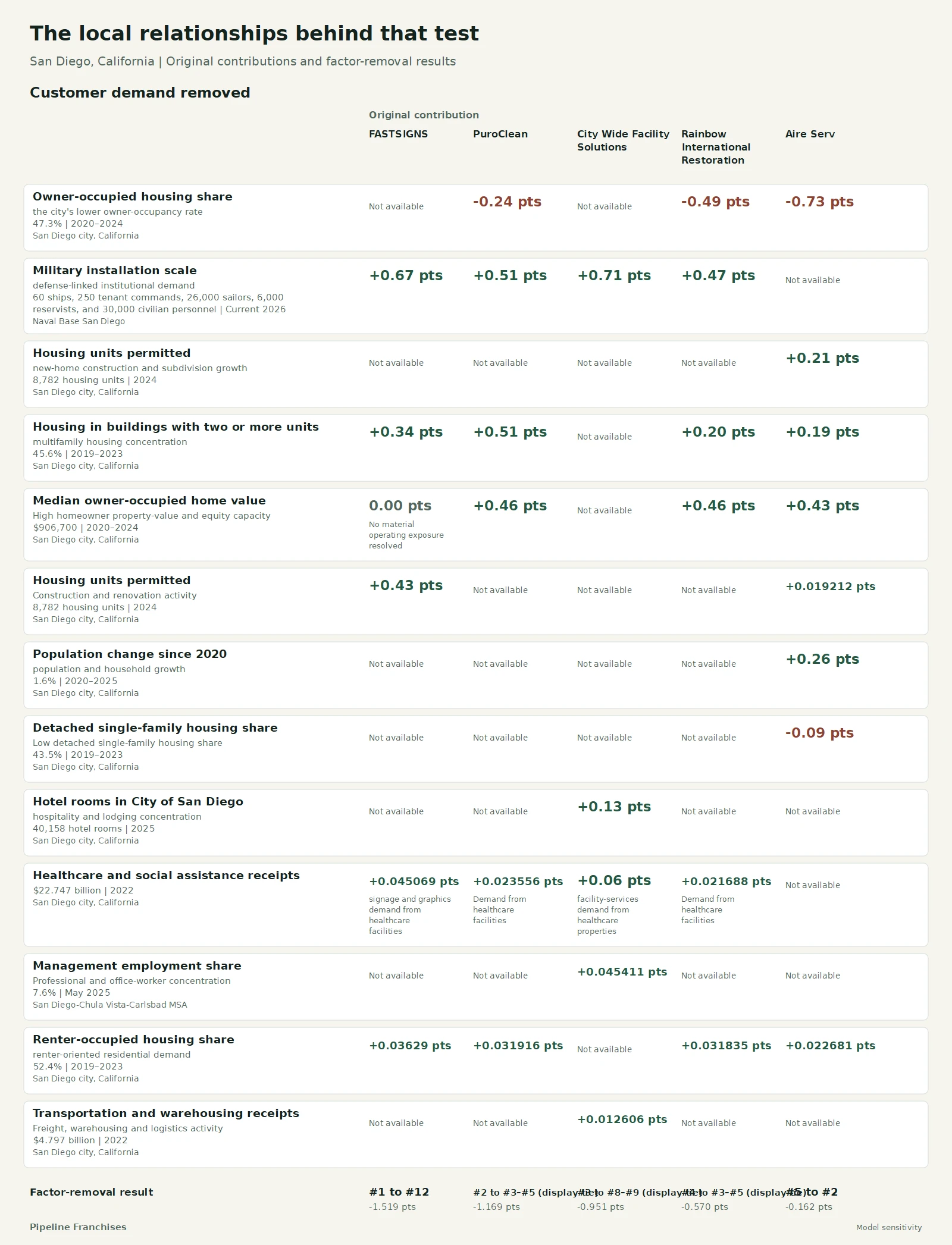Click the +0.012606 pts value
Screen dimensions: 952x1245
pyautogui.click(x=622, y=1119)
